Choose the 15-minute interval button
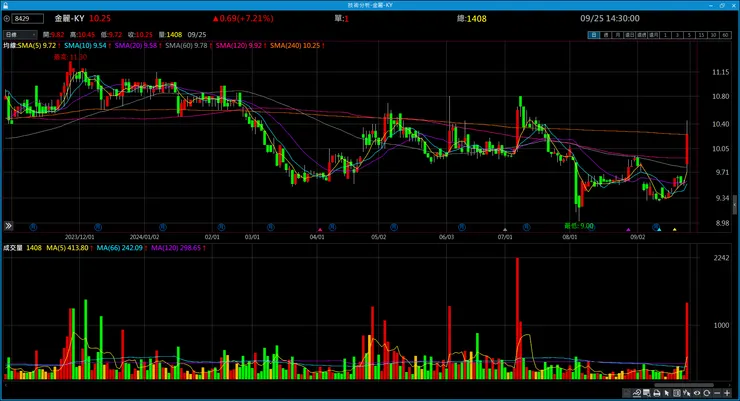The width and height of the screenshot is (740, 401). [701, 35]
